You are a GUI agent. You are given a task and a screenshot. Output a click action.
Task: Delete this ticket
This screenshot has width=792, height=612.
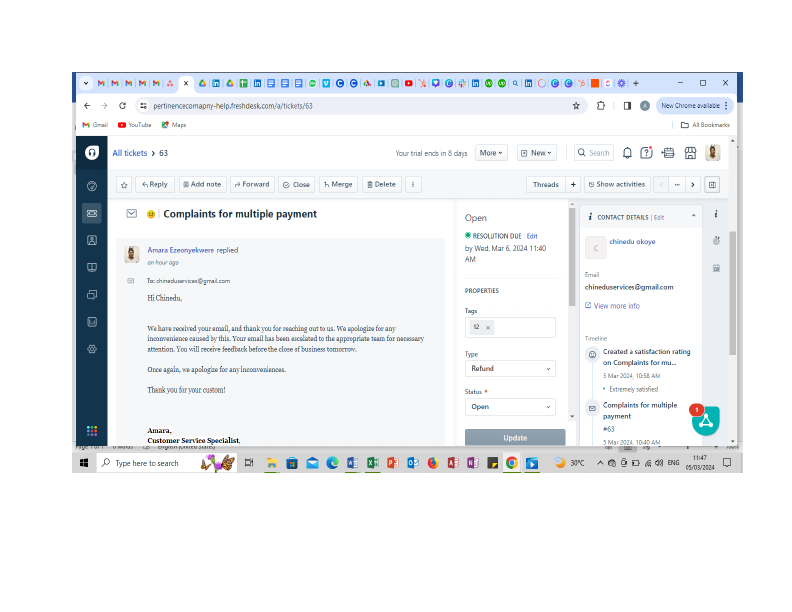coord(382,185)
